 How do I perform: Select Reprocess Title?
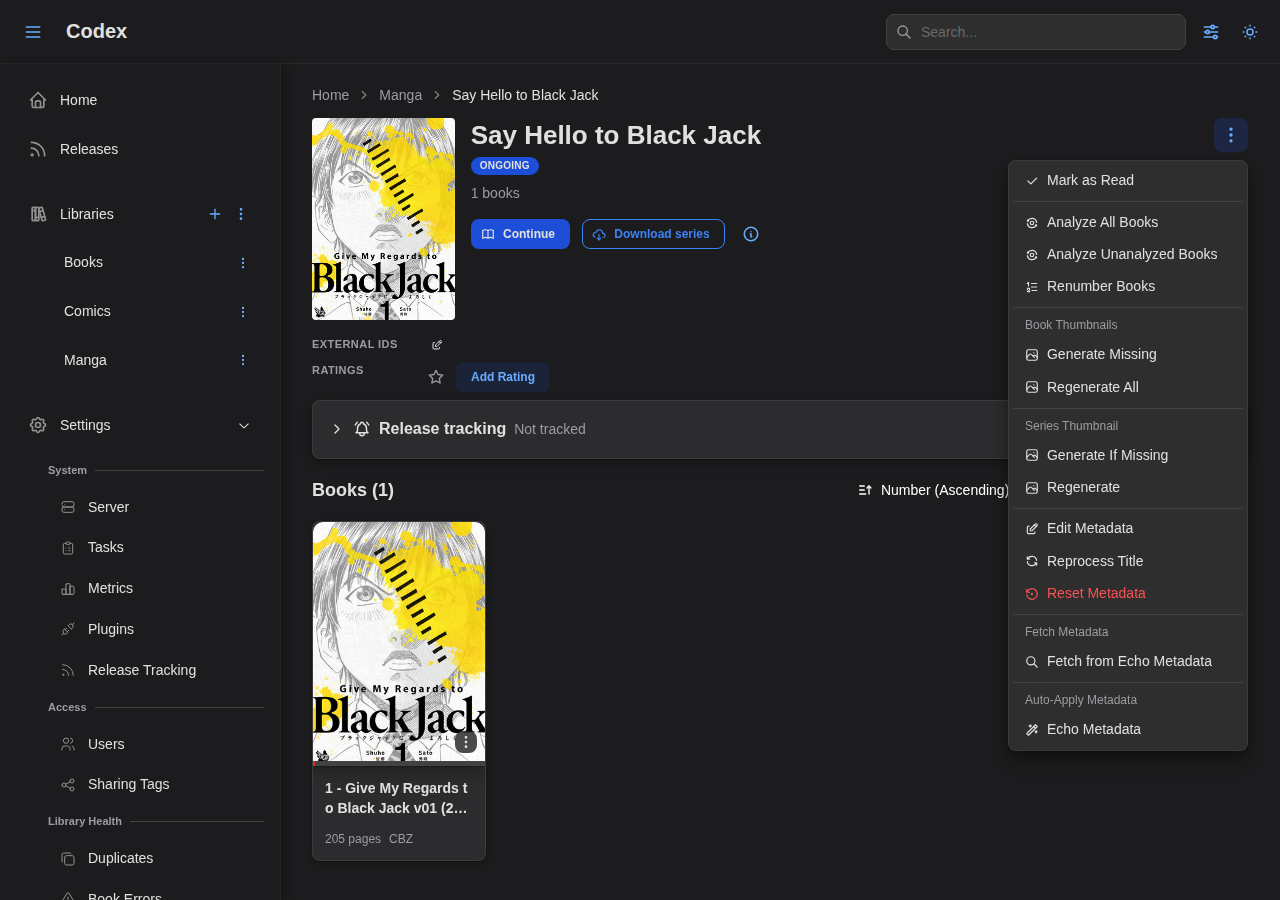click(x=1128, y=562)
